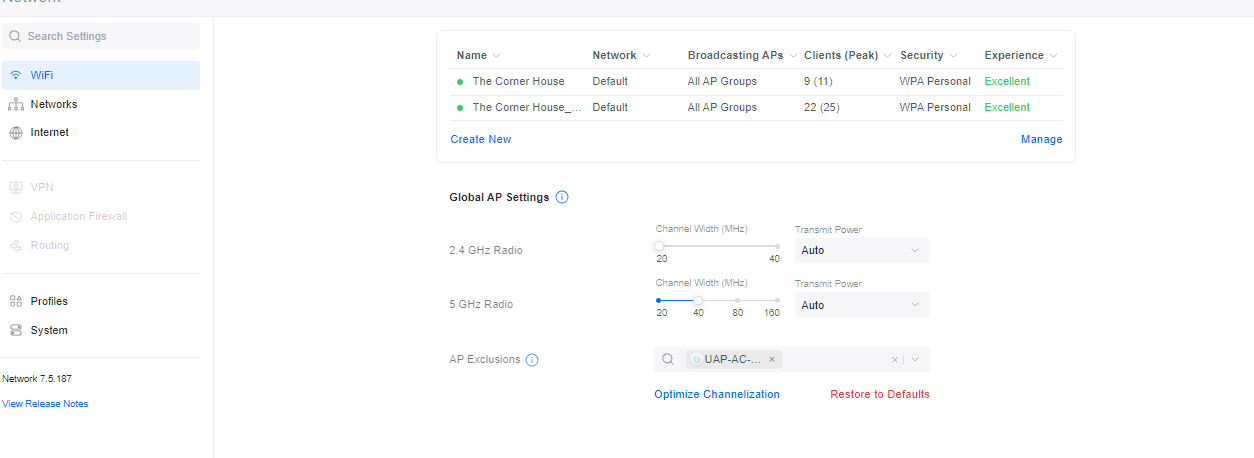Image resolution: width=1254 pixels, height=458 pixels.
Task: Click the Search Settings field
Action: (100, 36)
